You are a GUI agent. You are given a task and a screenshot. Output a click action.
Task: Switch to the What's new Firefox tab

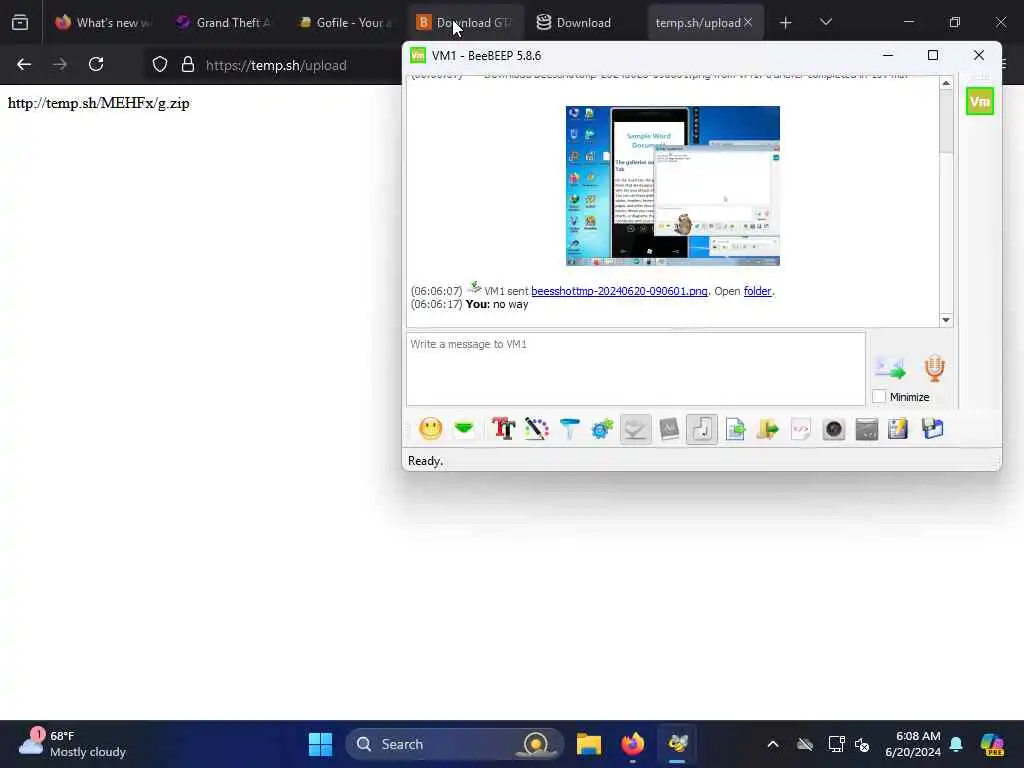point(104,23)
